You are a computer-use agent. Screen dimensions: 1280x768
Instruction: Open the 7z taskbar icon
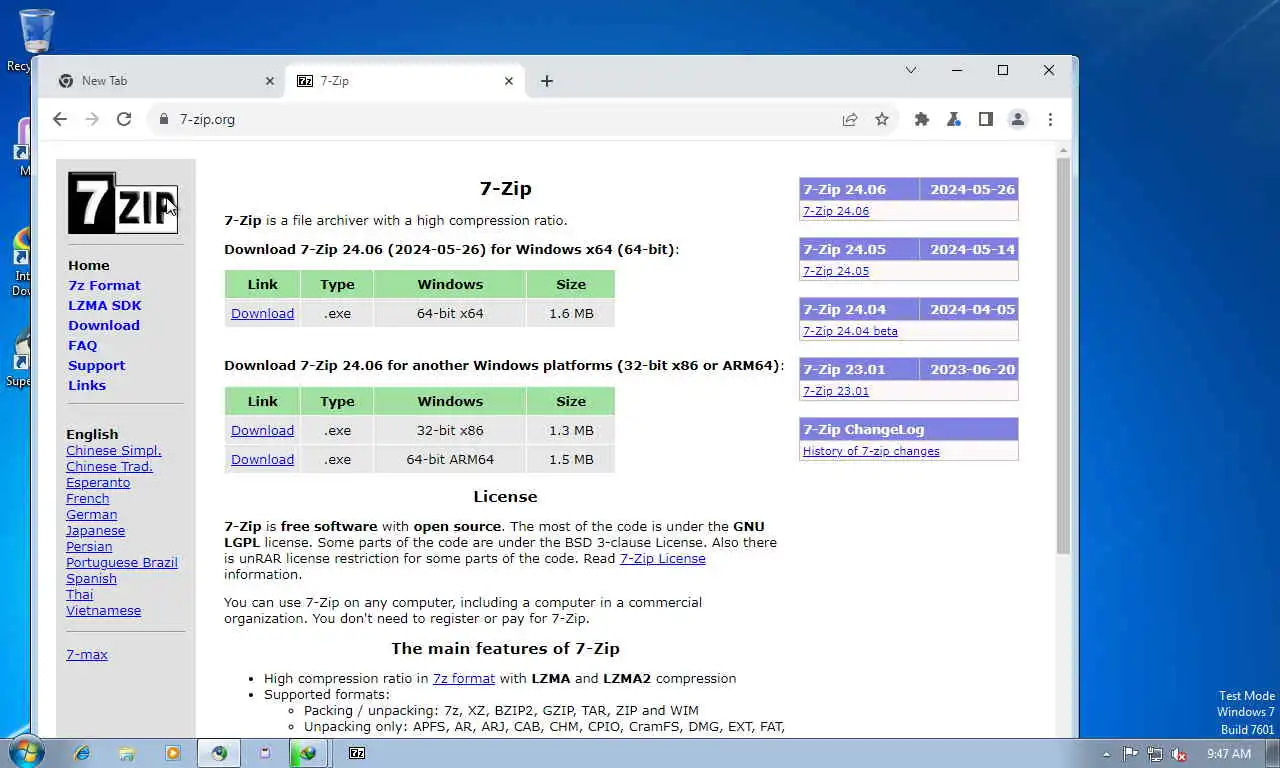click(x=357, y=753)
